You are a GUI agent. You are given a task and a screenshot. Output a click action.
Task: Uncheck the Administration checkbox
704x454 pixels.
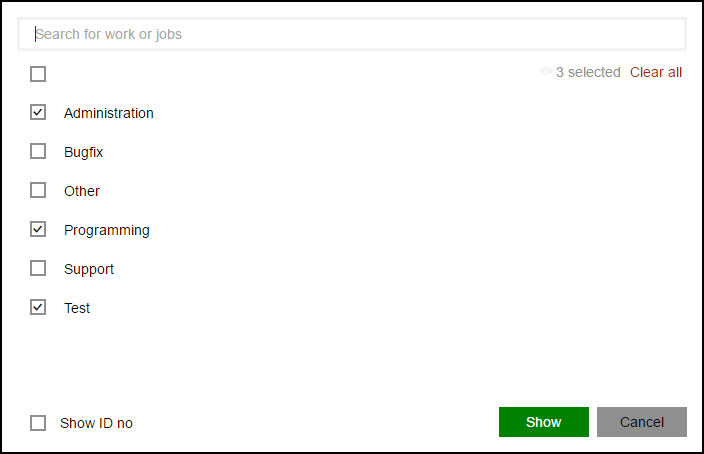tap(38, 112)
